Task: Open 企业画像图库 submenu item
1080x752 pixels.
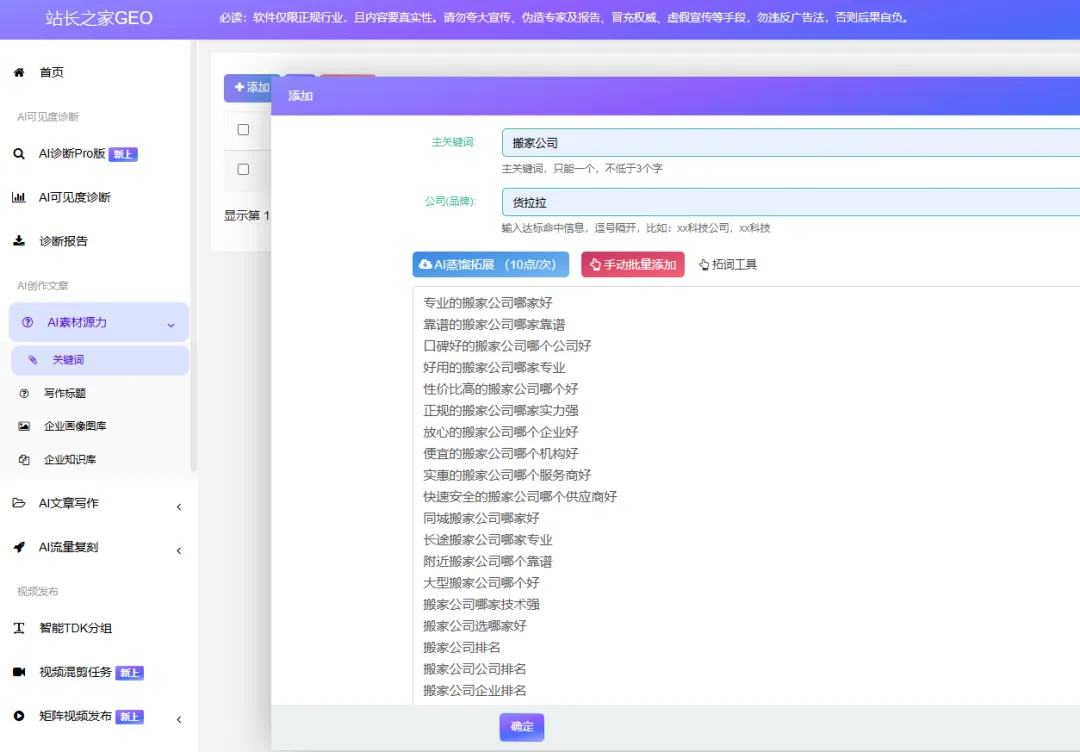Action: click(x=75, y=426)
